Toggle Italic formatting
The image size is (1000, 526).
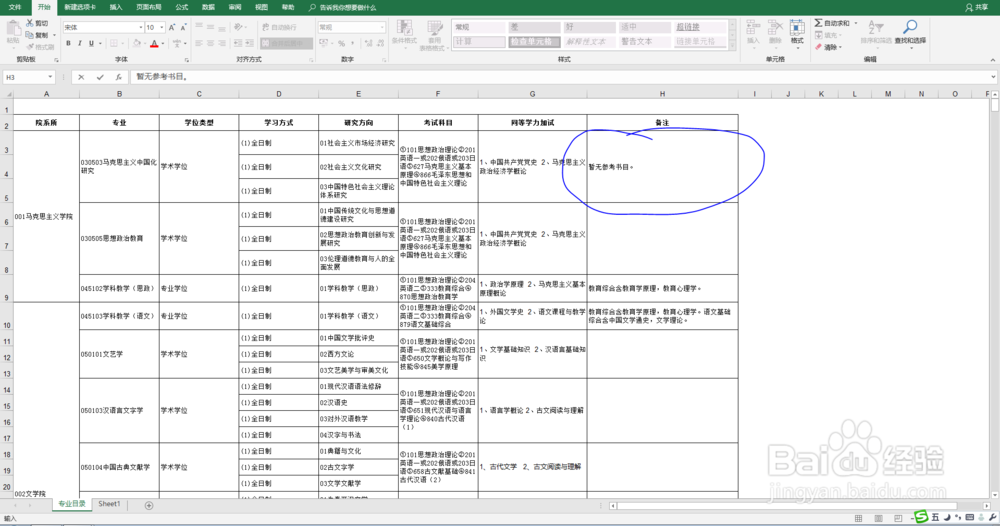pos(80,43)
